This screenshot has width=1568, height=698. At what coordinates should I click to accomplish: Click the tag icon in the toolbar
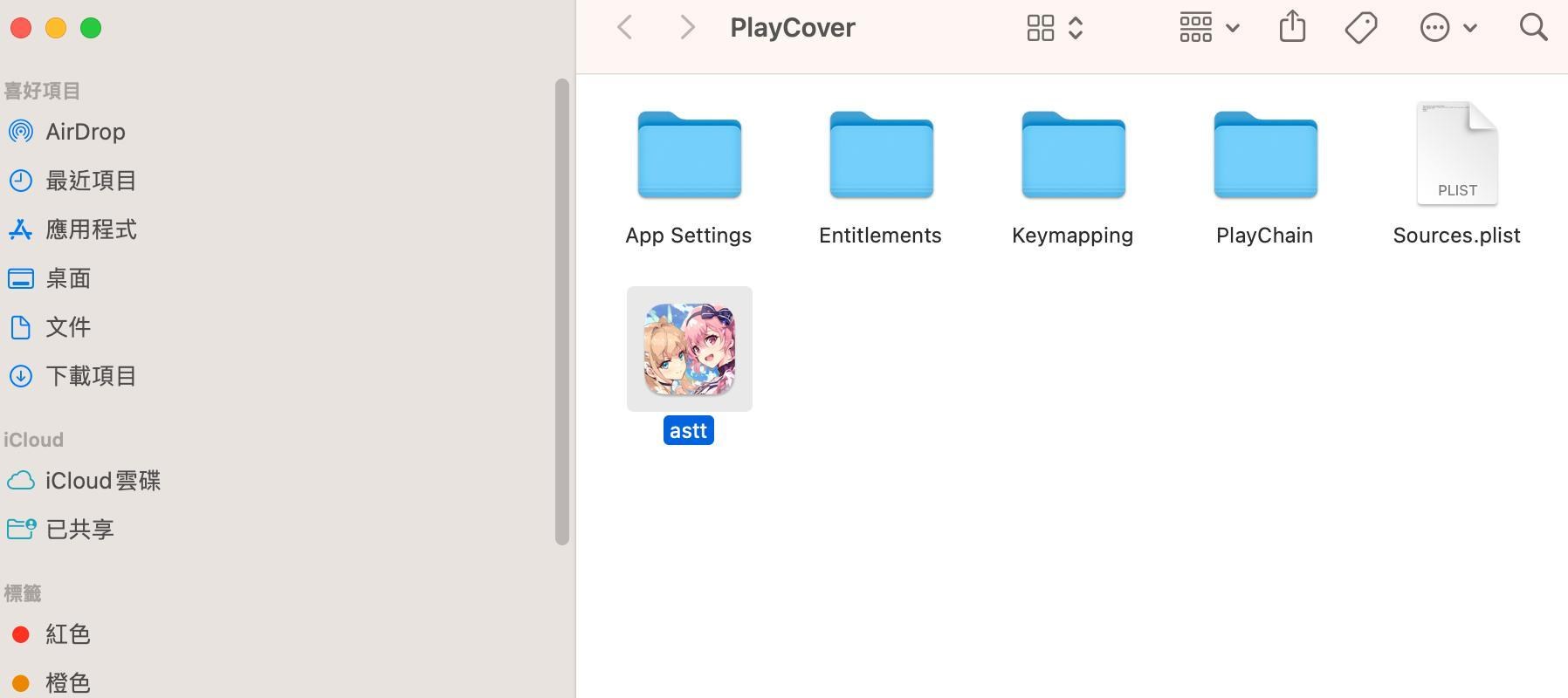pyautogui.click(x=1360, y=28)
